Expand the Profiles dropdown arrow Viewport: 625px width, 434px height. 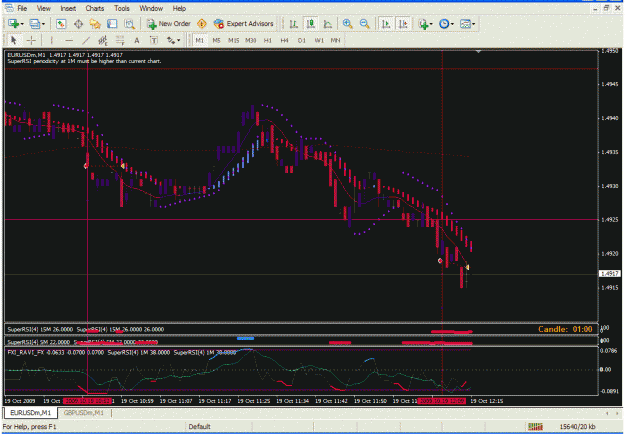[x=43, y=24]
